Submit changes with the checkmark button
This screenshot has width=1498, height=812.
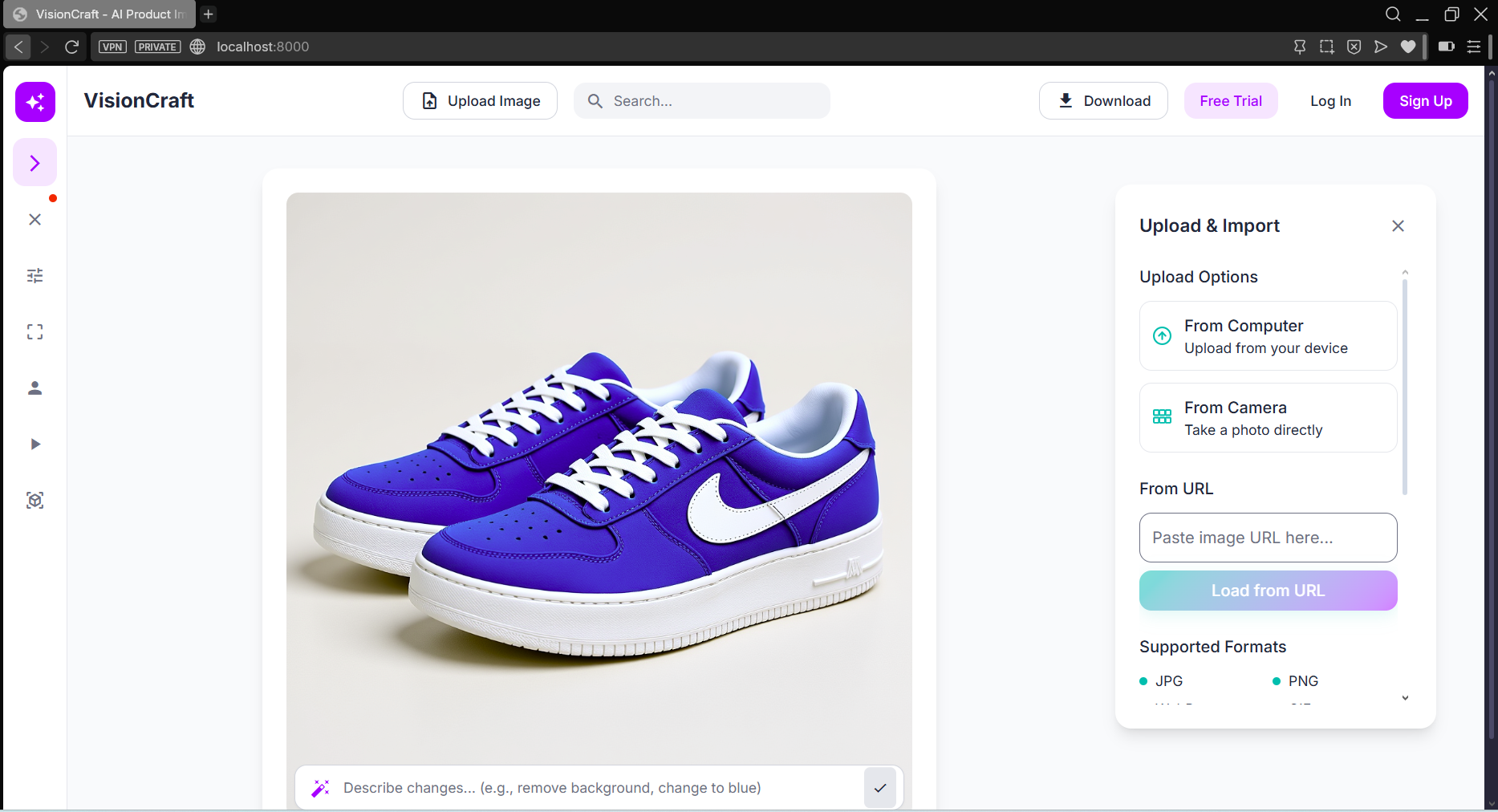click(x=880, y=788)
